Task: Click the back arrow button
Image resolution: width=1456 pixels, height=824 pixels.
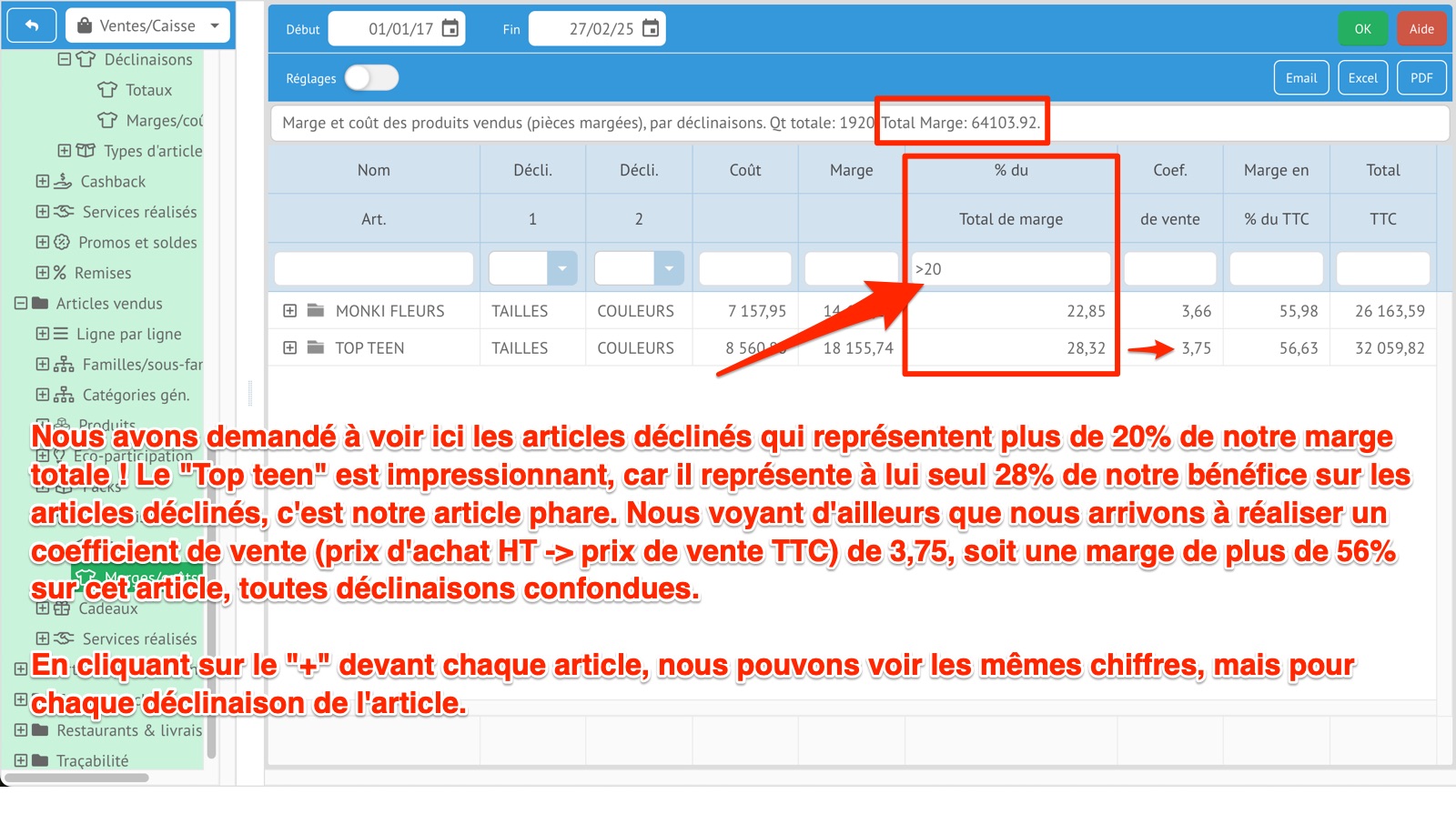Action: (x=32, y=26)
